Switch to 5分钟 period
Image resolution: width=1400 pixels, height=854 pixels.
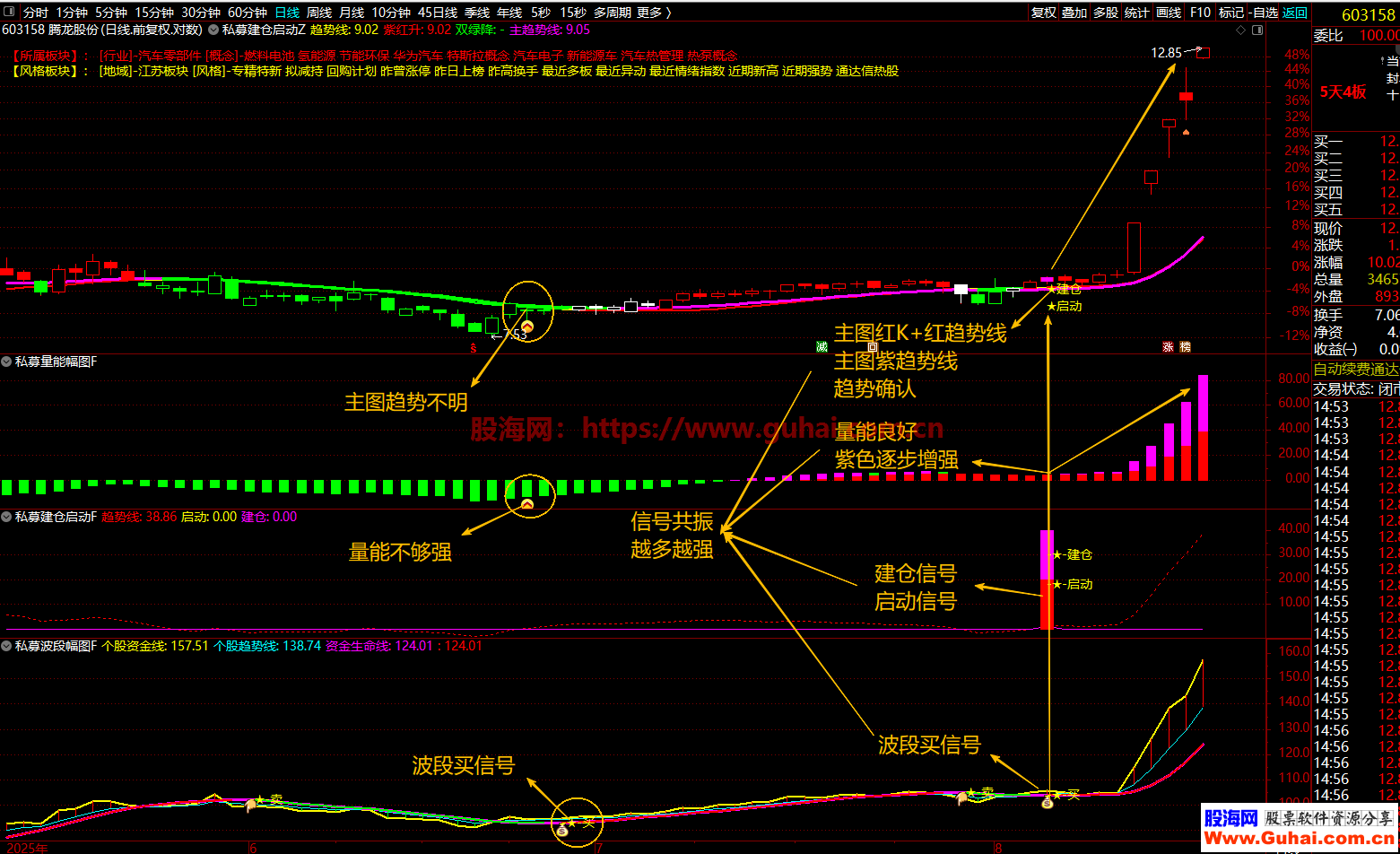(x=111, y=13)
